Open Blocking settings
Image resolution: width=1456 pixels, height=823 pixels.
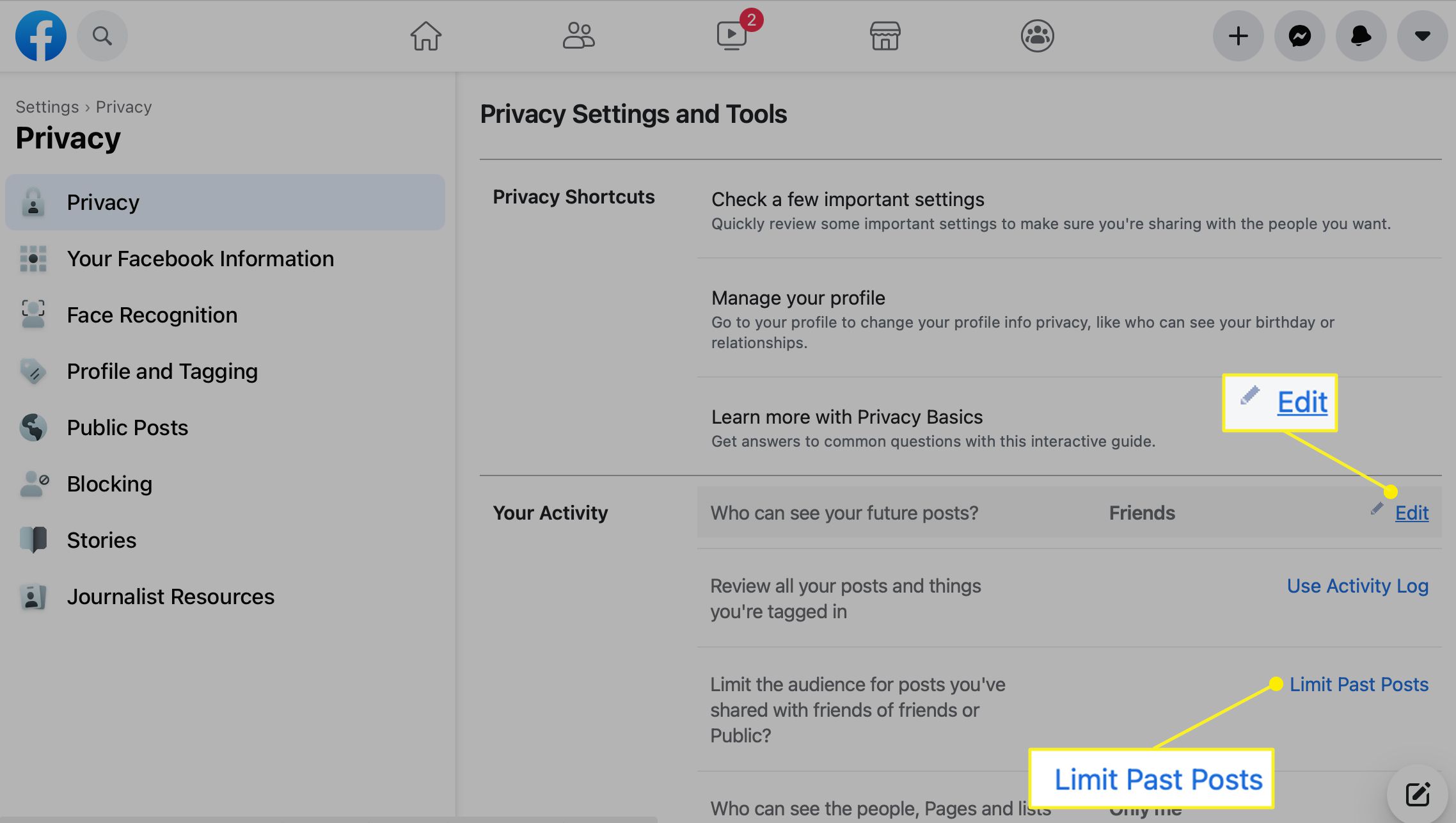point(225,484)
